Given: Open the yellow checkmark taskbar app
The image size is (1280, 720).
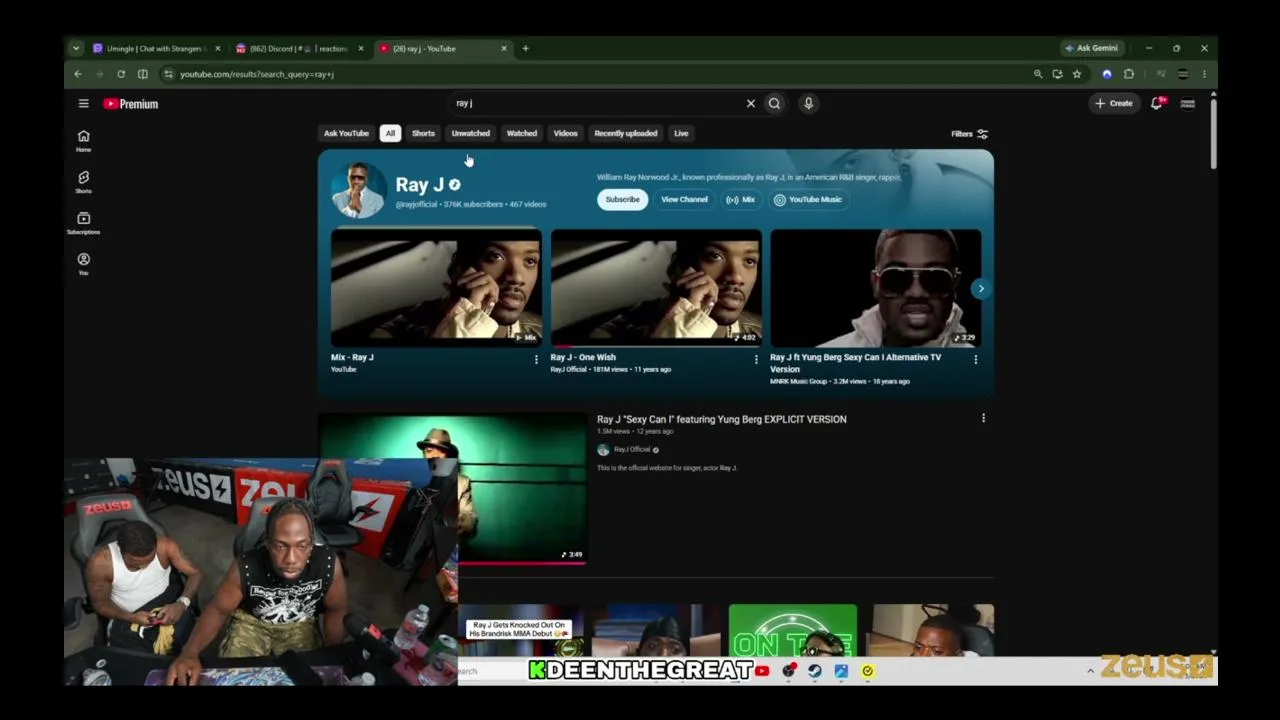Looking at the screenshot, I should pos(867,671).
